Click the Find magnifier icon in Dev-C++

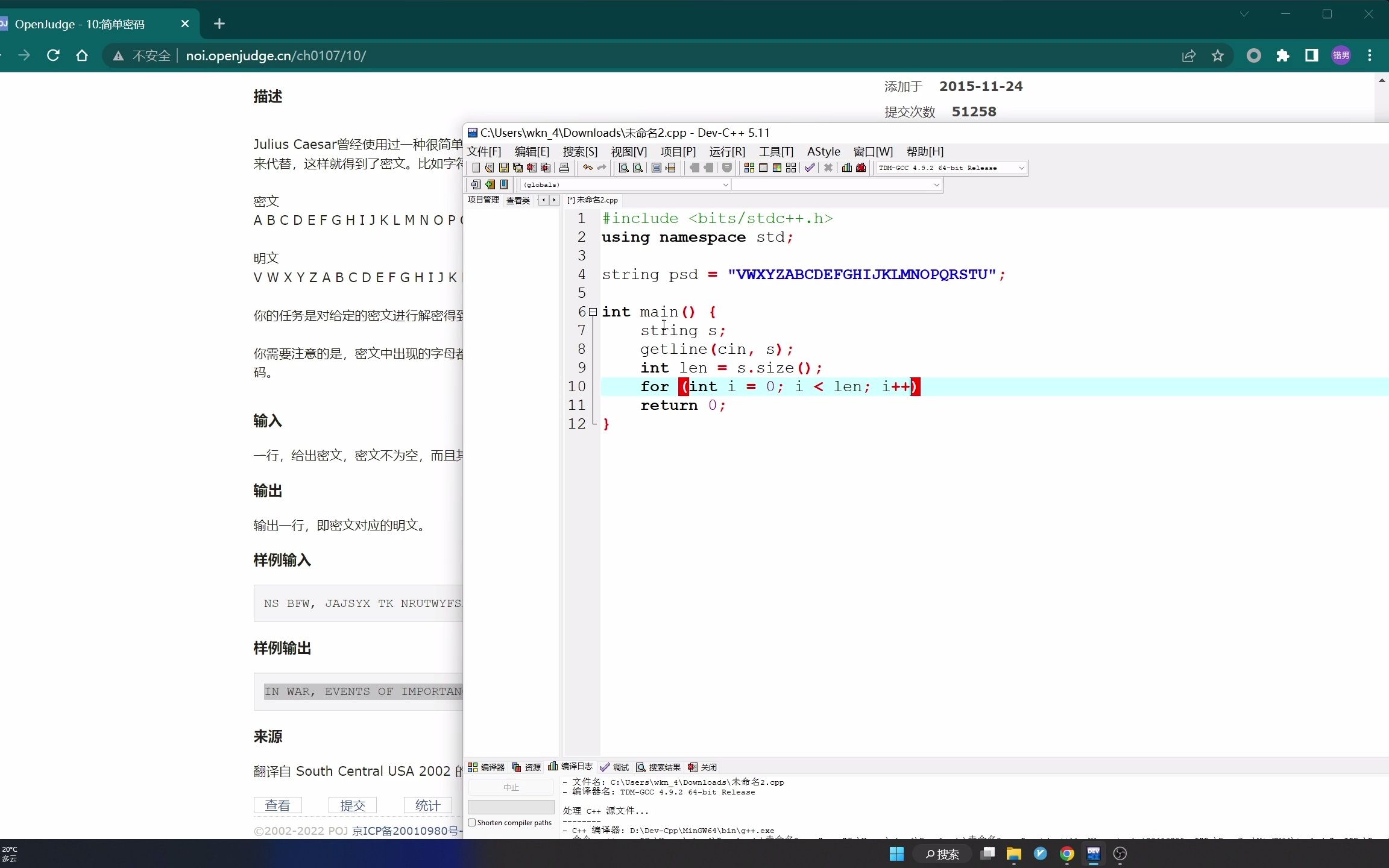[x=623, y=168]
